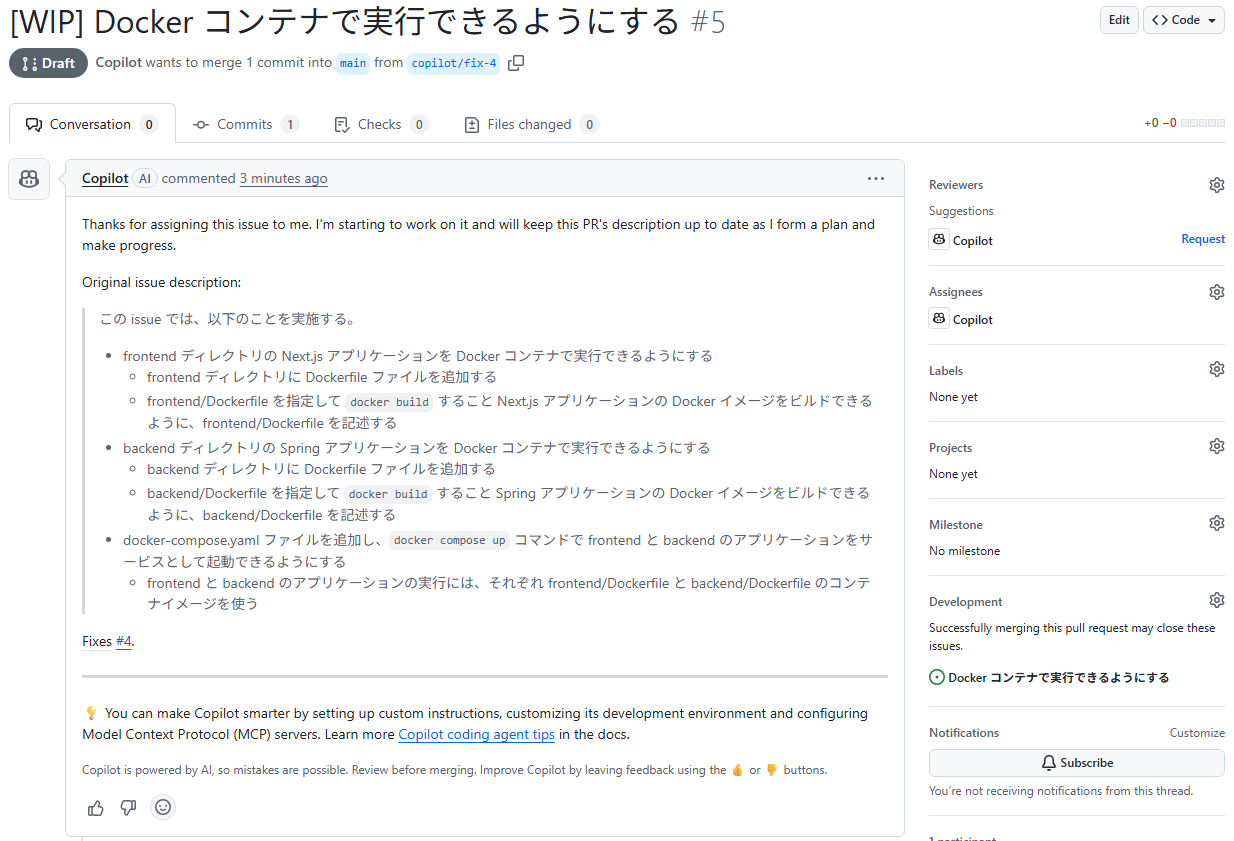1234x841 pixels.
Task: Give the comment a thumbs up
Action: pos(96,807)
